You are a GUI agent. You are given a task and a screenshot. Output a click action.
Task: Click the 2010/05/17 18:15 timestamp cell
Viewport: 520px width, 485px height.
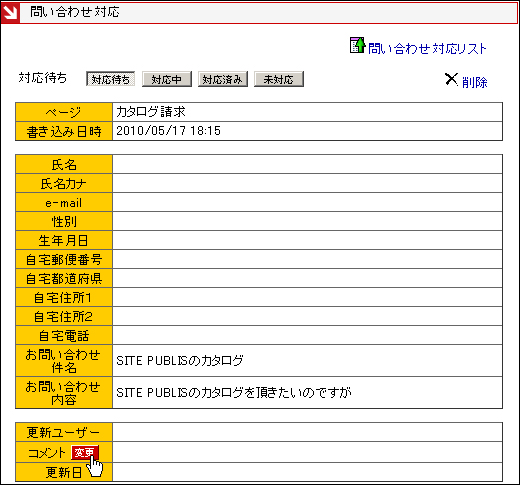(x=307, y=131)
